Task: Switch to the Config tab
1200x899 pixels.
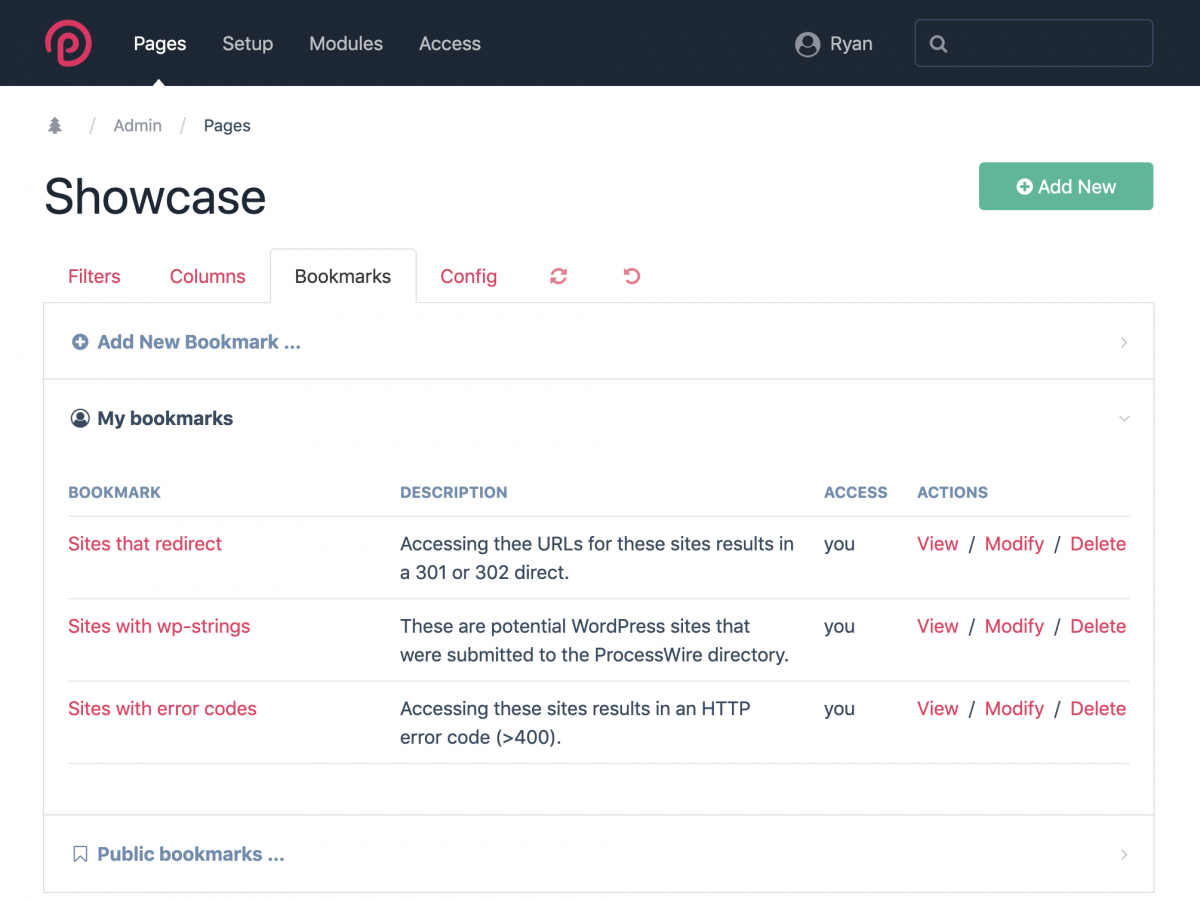Action: pyautogui.click(x=469, y=276)
